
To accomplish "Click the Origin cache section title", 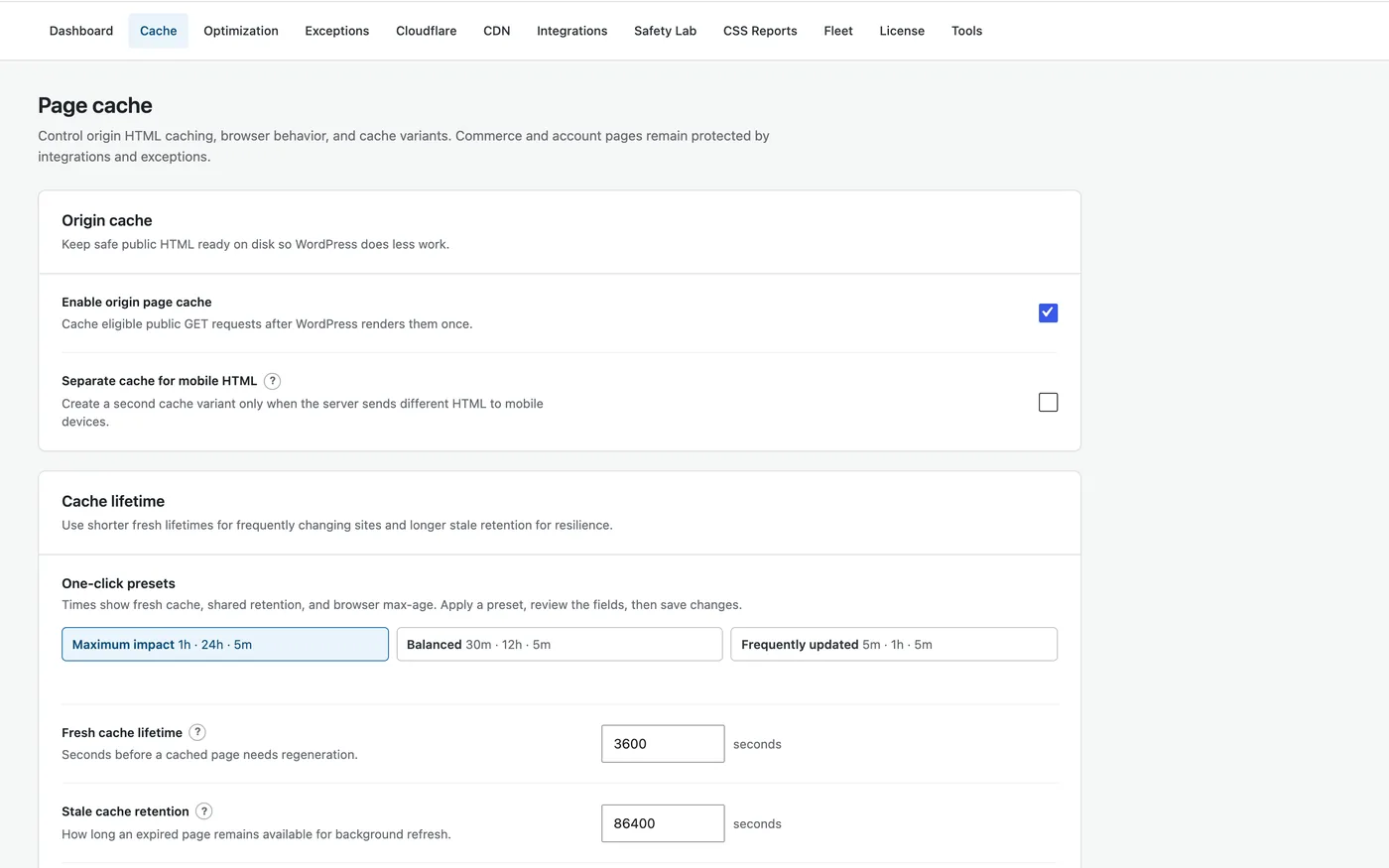I will 107,220.
